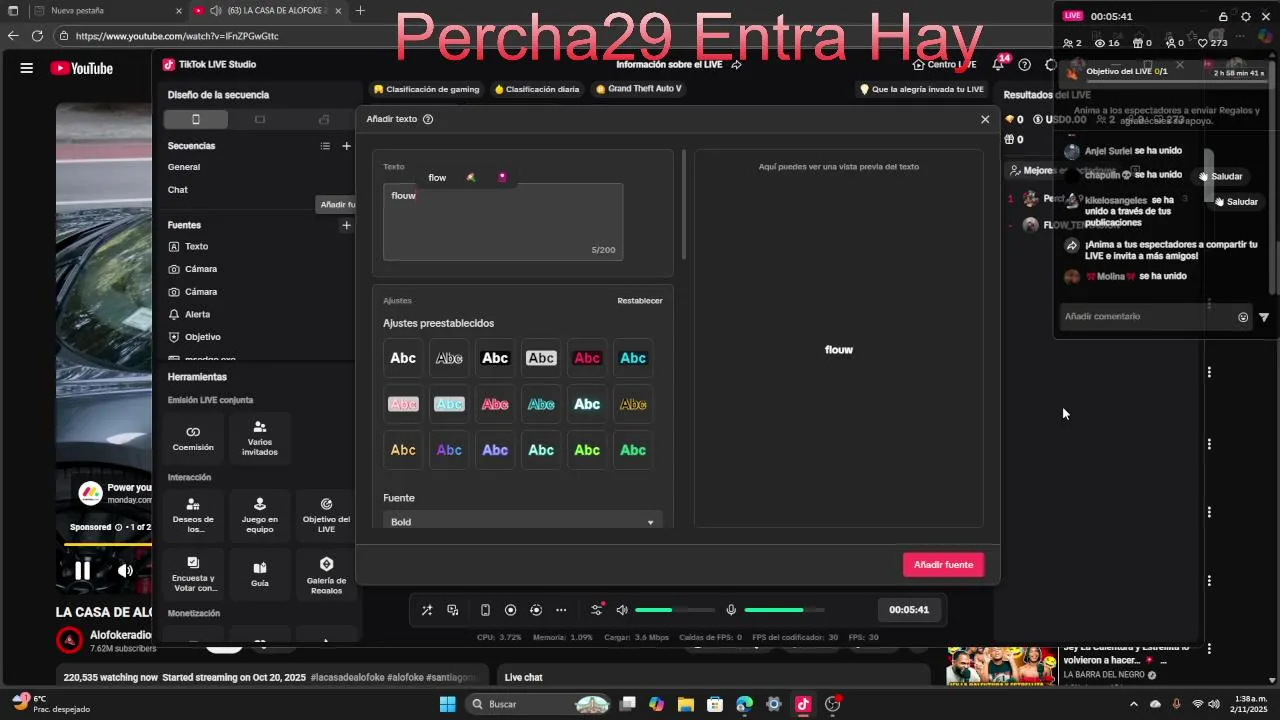Image resolution: width=1280 pixels, height=720 pixels.
Task: Open notifications bell with 14 badge
Action: pos(998,65)
